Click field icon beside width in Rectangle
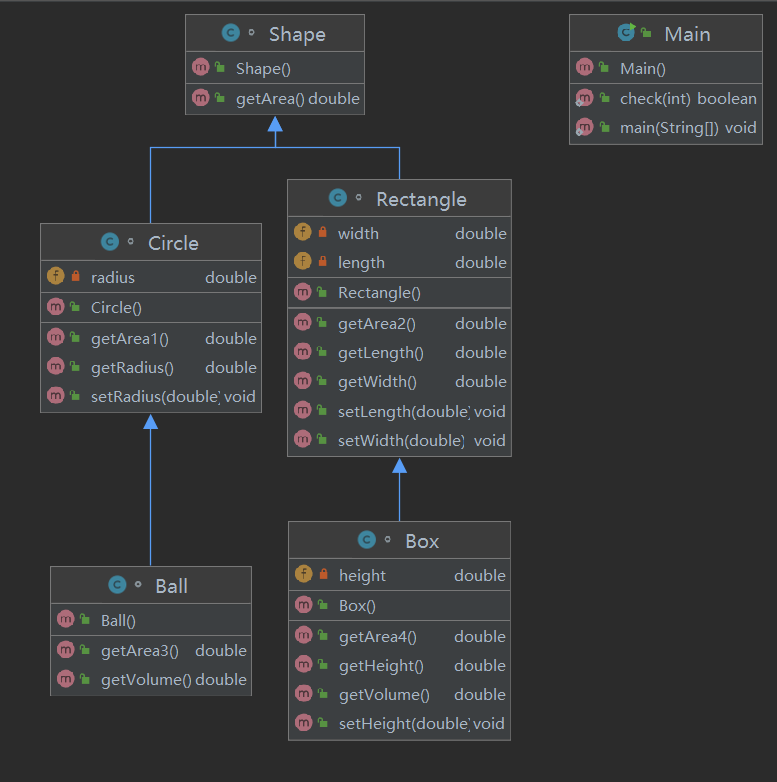 pyautogui.click(x=303, y=232)
